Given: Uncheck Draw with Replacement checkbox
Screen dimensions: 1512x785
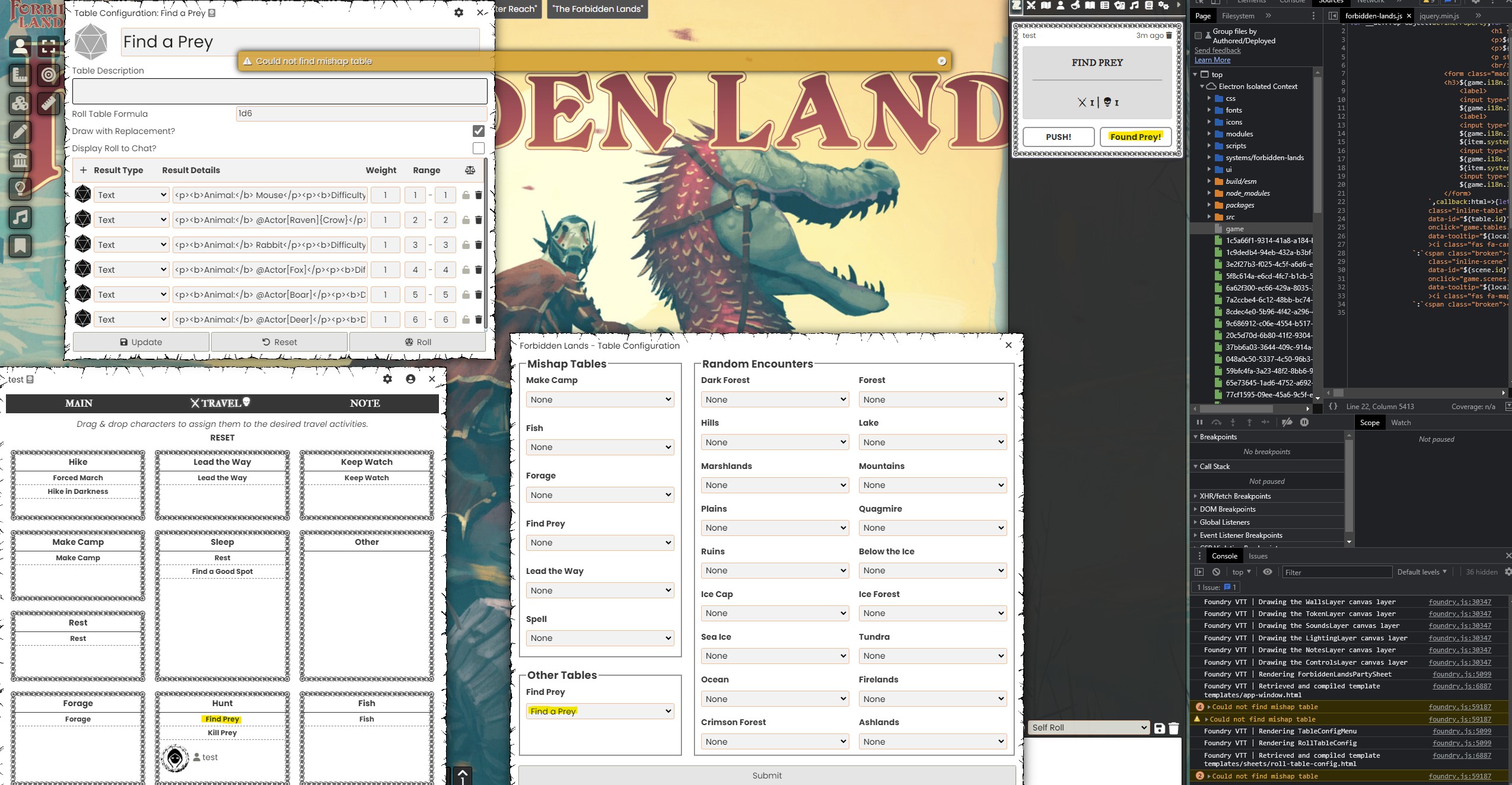Looking at the screenshot, I should pyautogui.click(x=478, y=131).
